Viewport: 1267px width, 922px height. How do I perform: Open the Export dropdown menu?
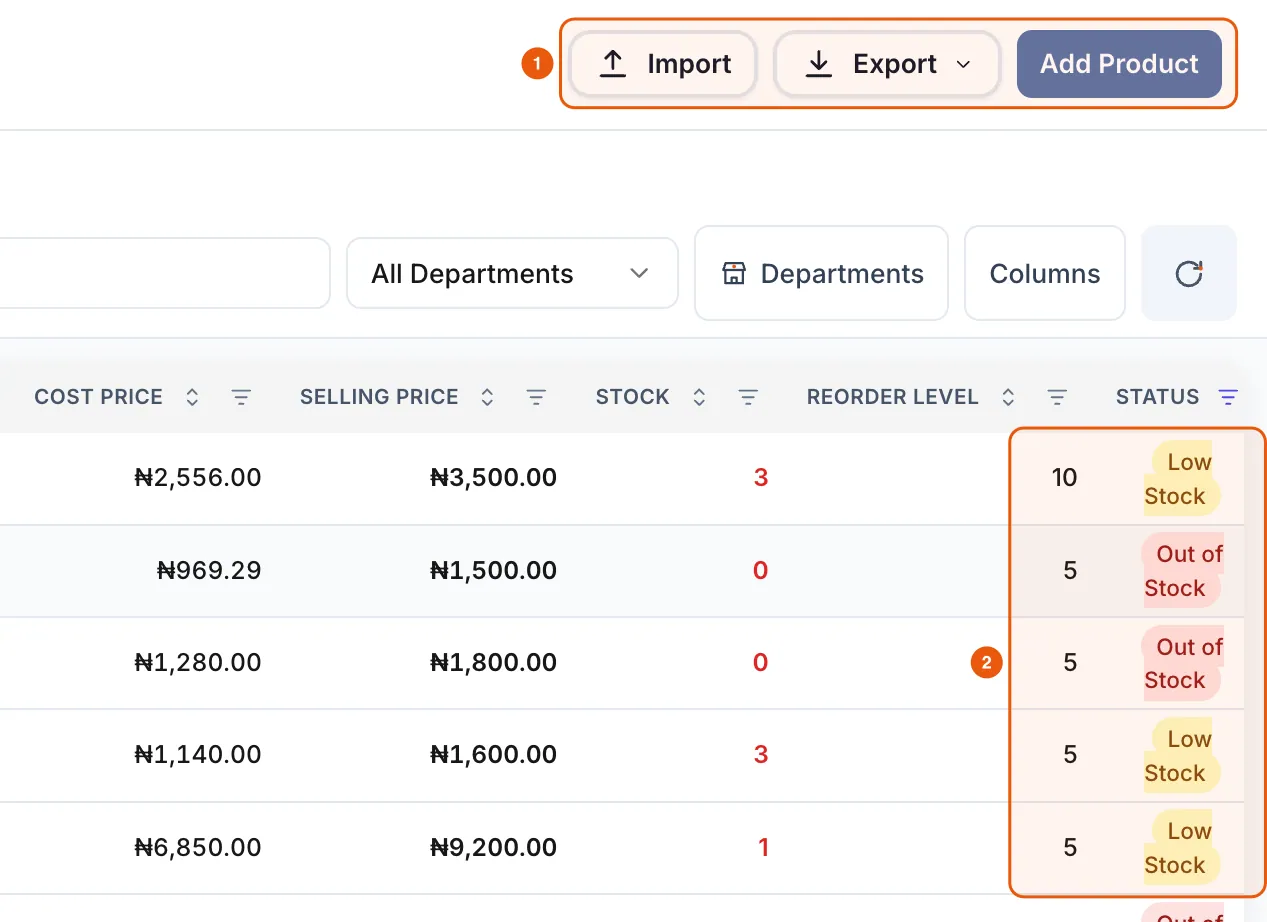[887, 64]
